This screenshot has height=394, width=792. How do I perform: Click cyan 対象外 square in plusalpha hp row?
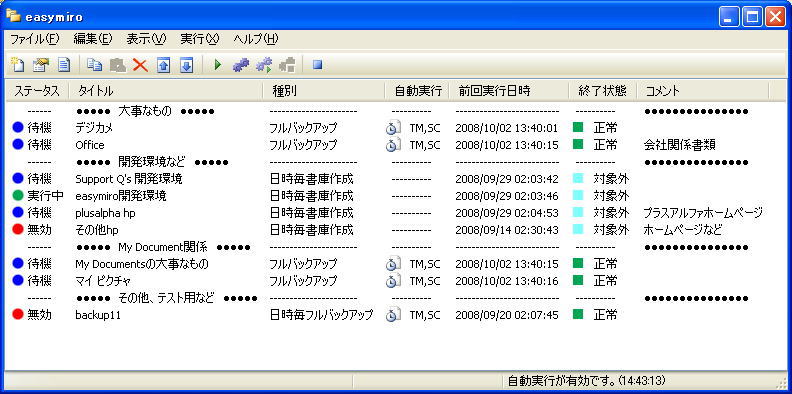coord(578,212)
